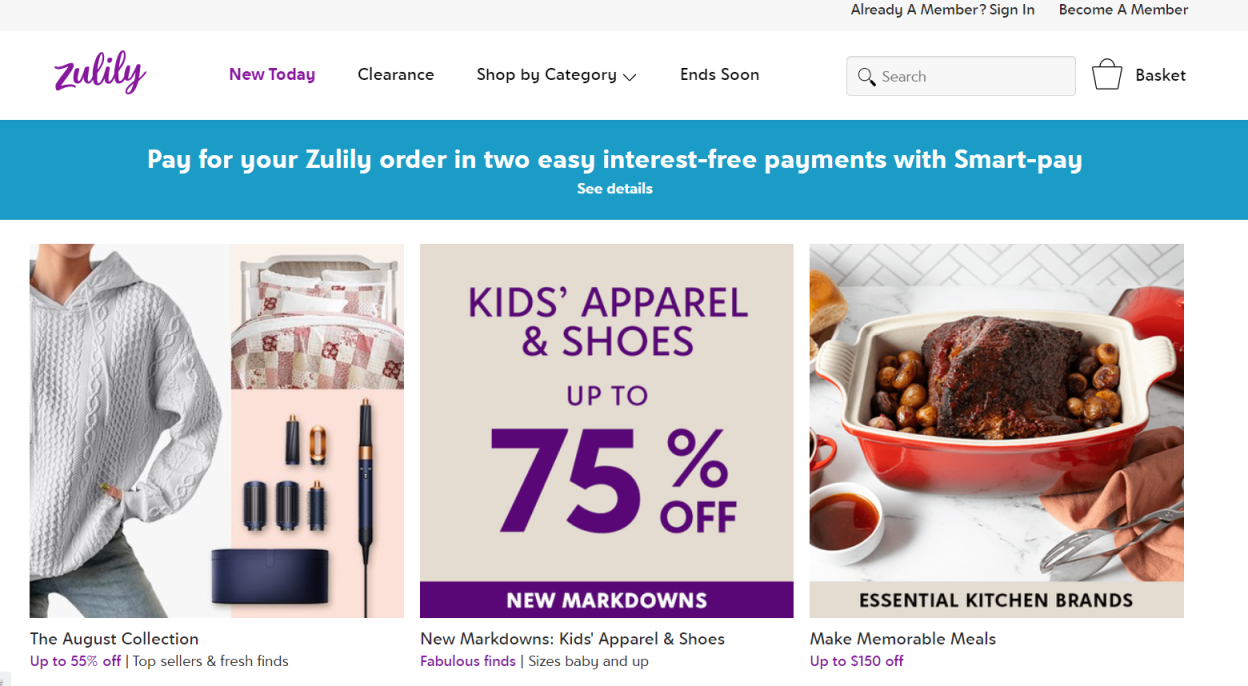
Task: Open the Clearance section
Action: click(396, 74)
